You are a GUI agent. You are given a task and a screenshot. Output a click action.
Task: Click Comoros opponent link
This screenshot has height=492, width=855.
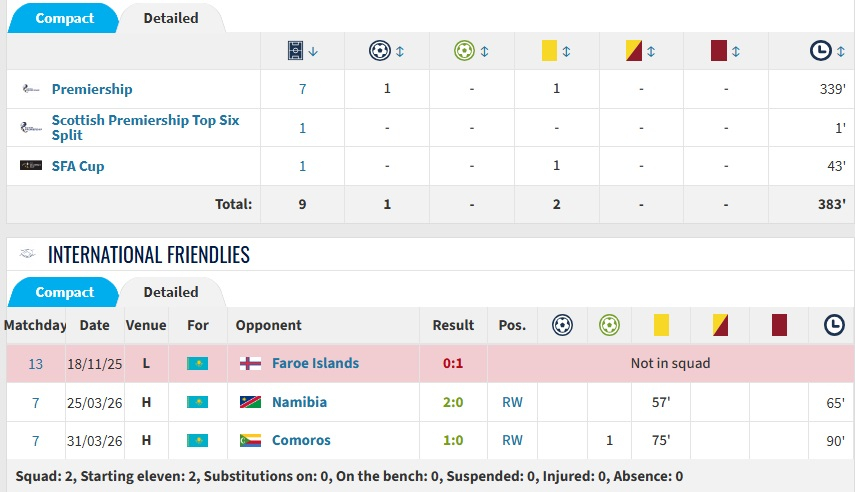[x=301, y=440]
